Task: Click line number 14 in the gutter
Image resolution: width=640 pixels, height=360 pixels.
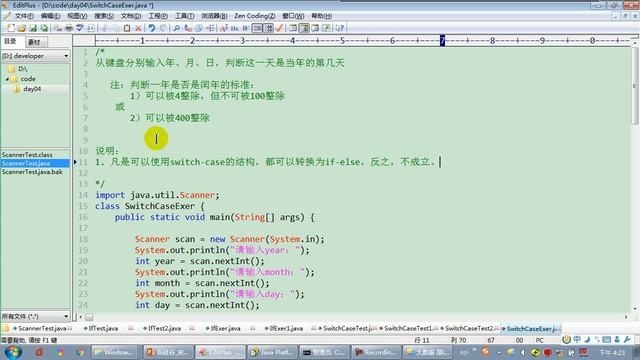Action: point(83,195)
